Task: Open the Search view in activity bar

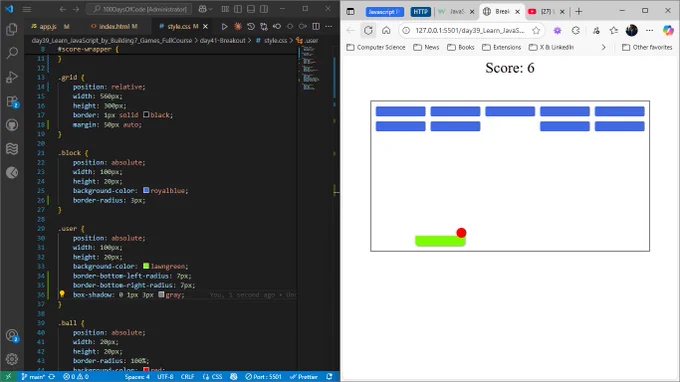Action: coord(12,53)
